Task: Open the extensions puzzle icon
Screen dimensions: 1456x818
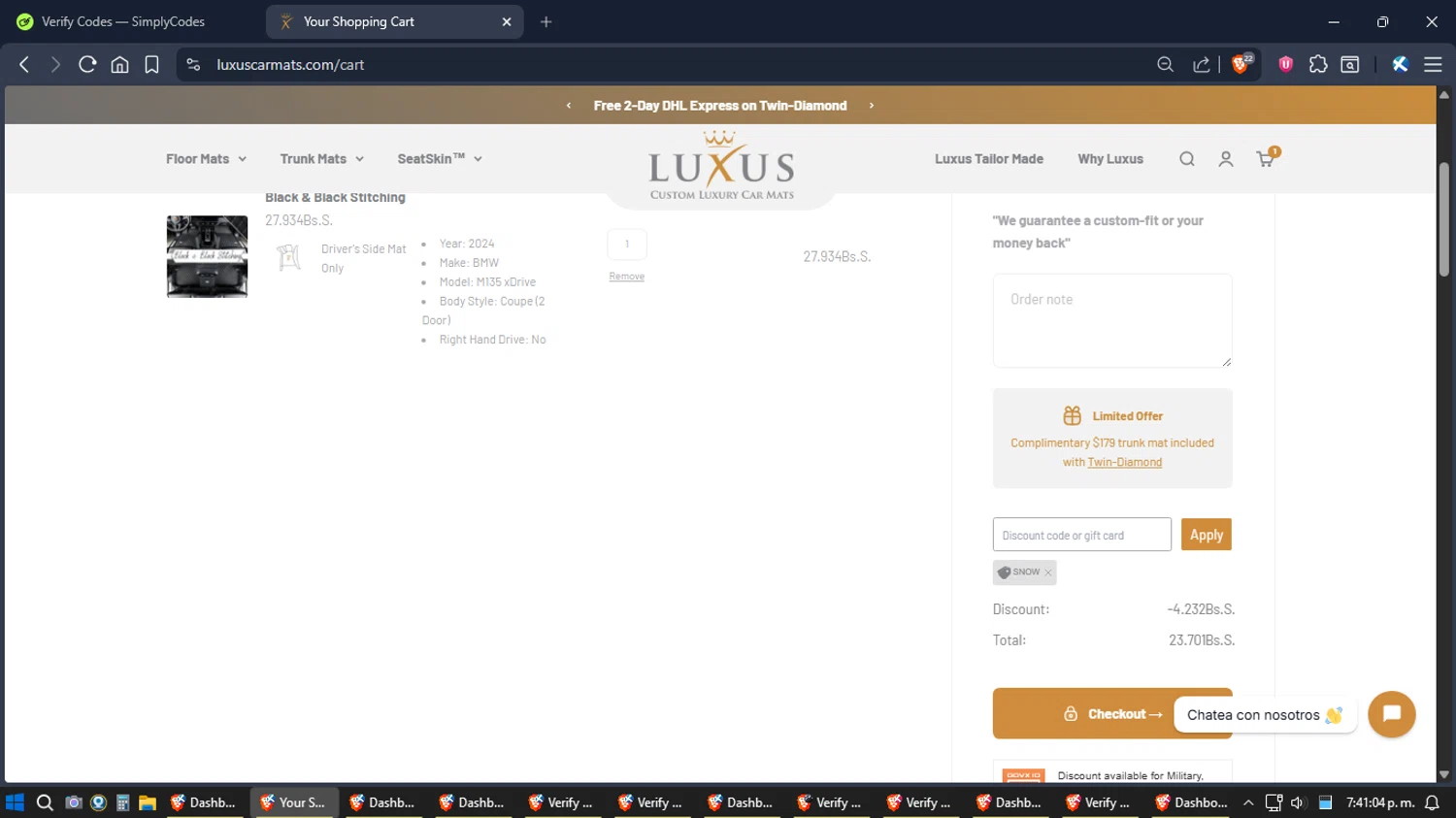Action: click(x=1318, y=65)
